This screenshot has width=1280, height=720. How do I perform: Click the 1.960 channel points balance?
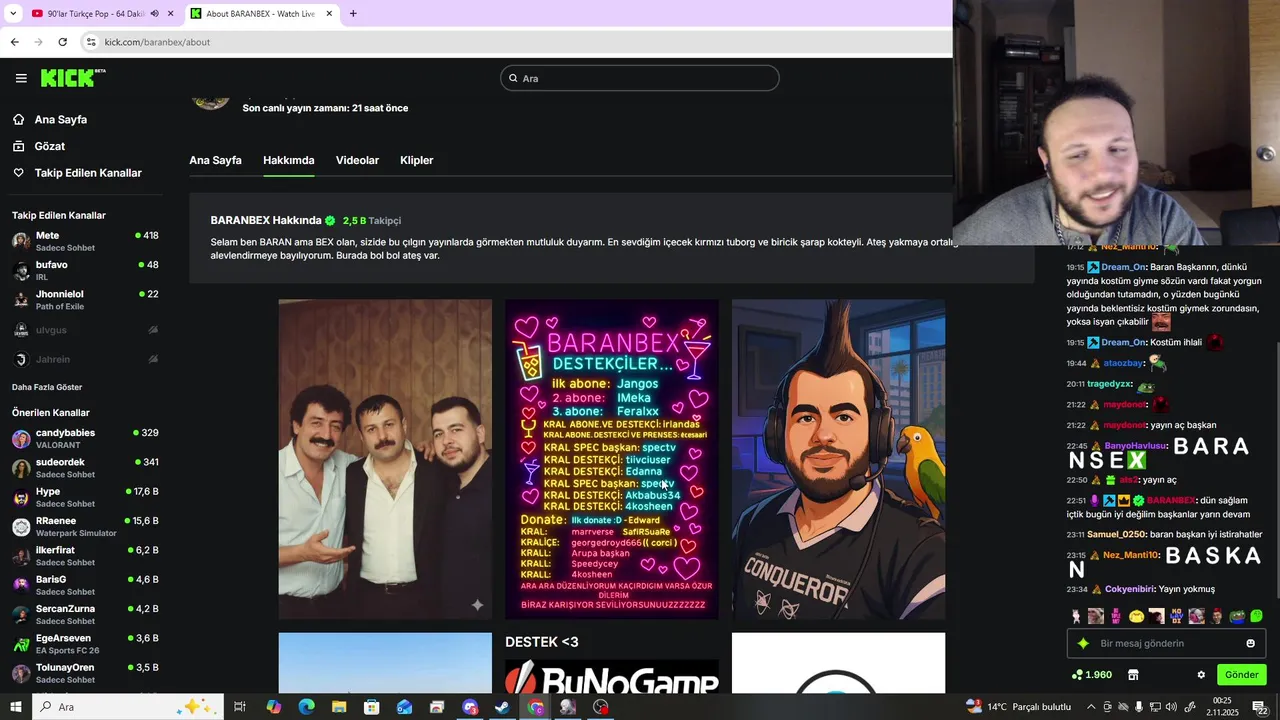pos(1091,675)
